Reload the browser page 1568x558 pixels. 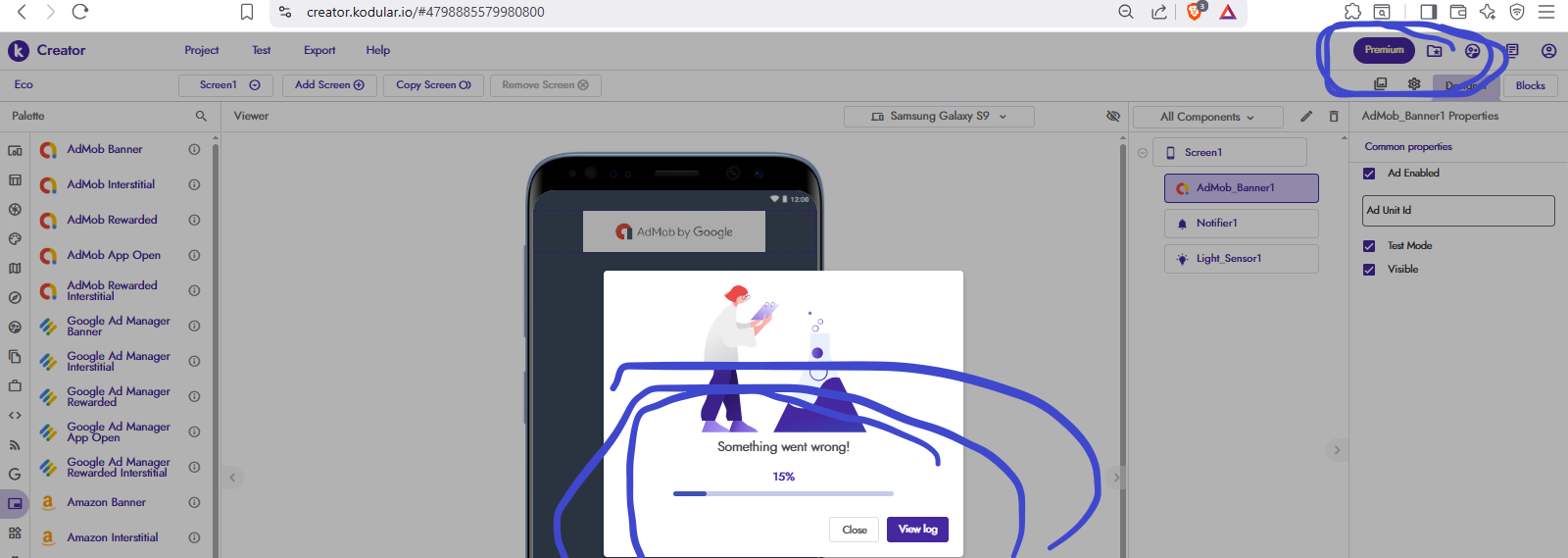80,12
